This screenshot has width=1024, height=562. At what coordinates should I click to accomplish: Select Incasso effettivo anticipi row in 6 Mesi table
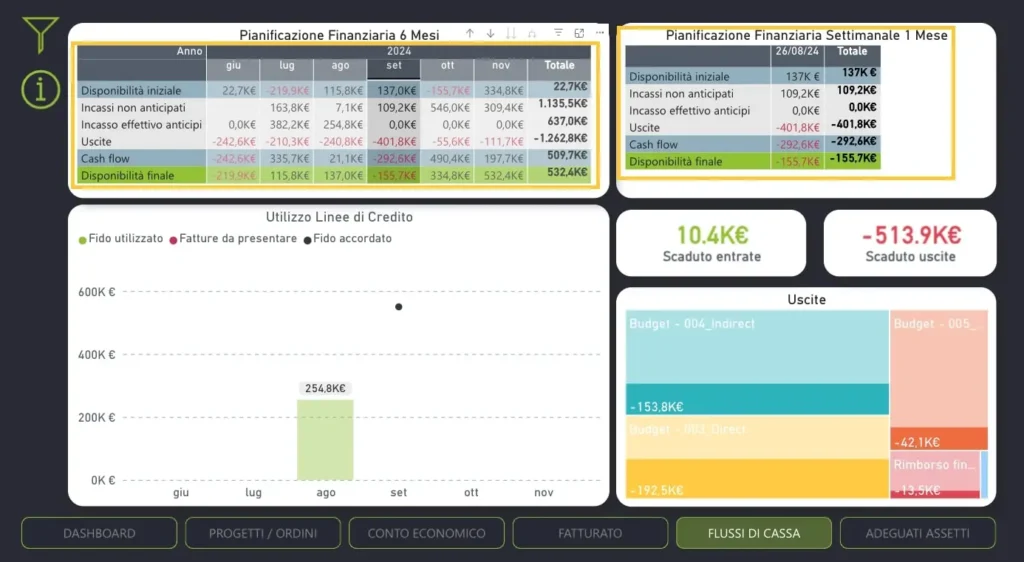(x=334, y=124)
